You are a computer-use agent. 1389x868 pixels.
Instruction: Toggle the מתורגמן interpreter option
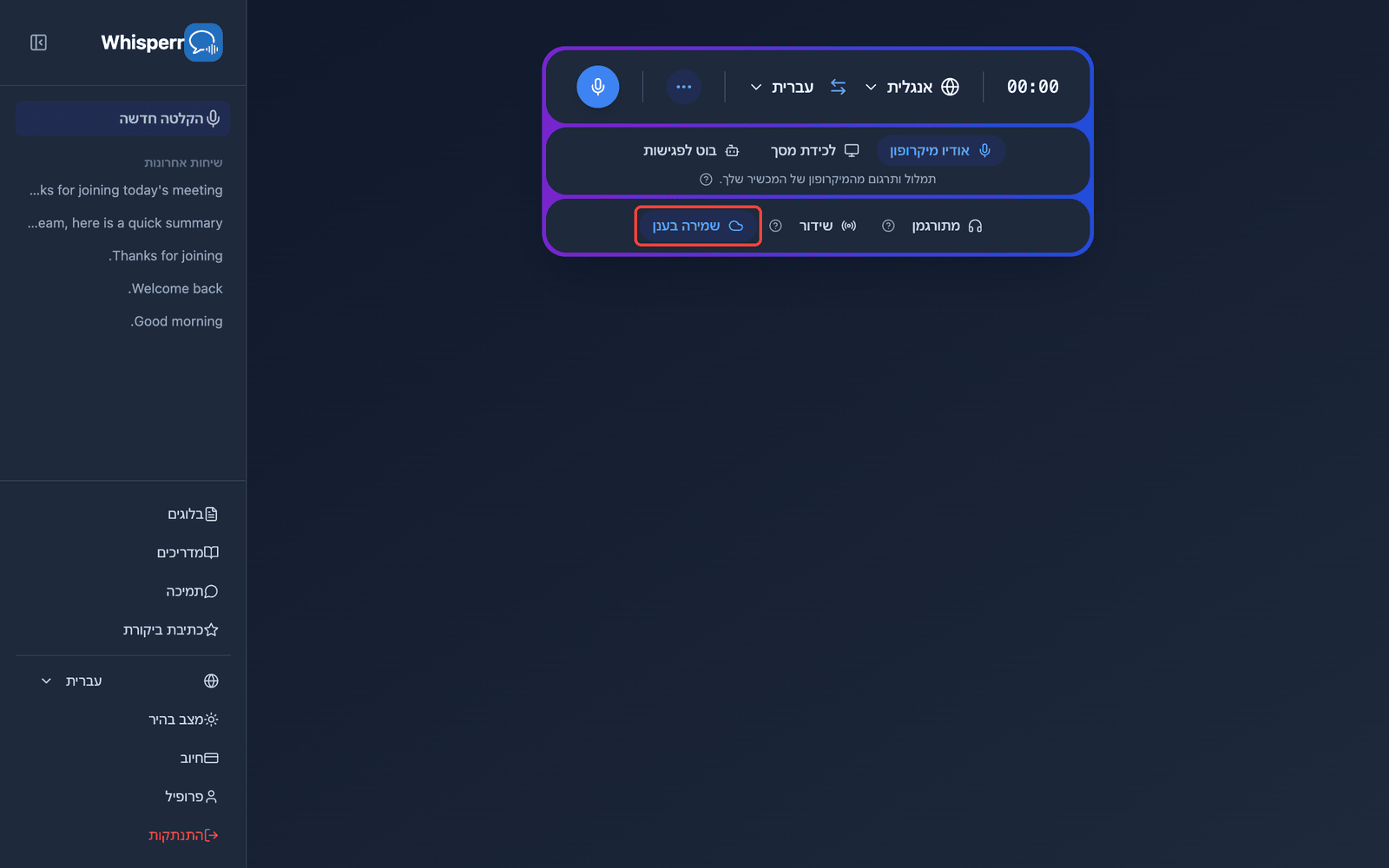(947, 226)
